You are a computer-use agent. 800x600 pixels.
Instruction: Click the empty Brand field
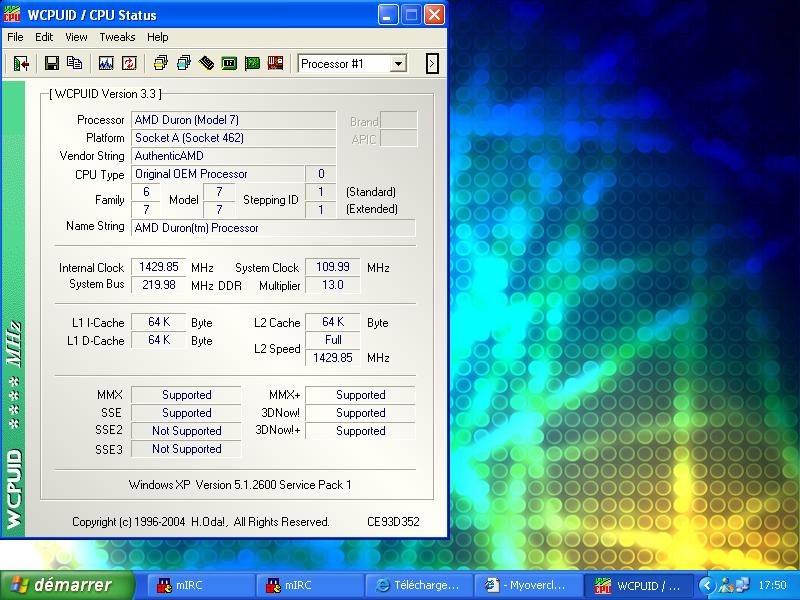click(x=399, y=120)
